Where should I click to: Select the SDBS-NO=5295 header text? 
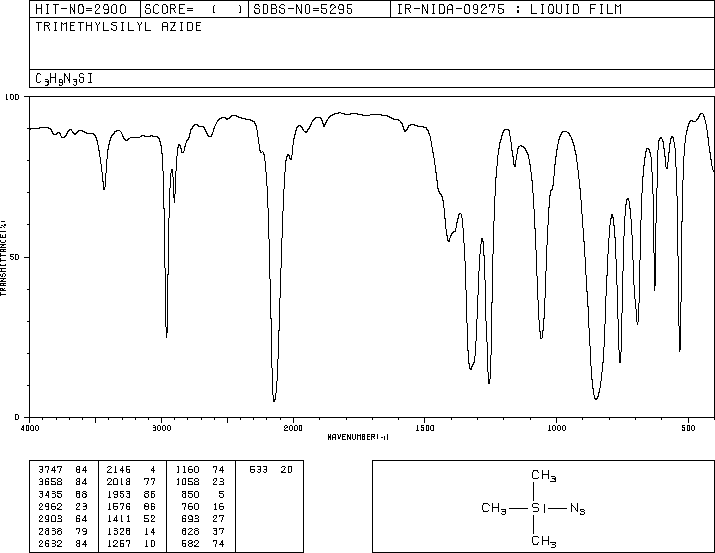click(303, 9)
